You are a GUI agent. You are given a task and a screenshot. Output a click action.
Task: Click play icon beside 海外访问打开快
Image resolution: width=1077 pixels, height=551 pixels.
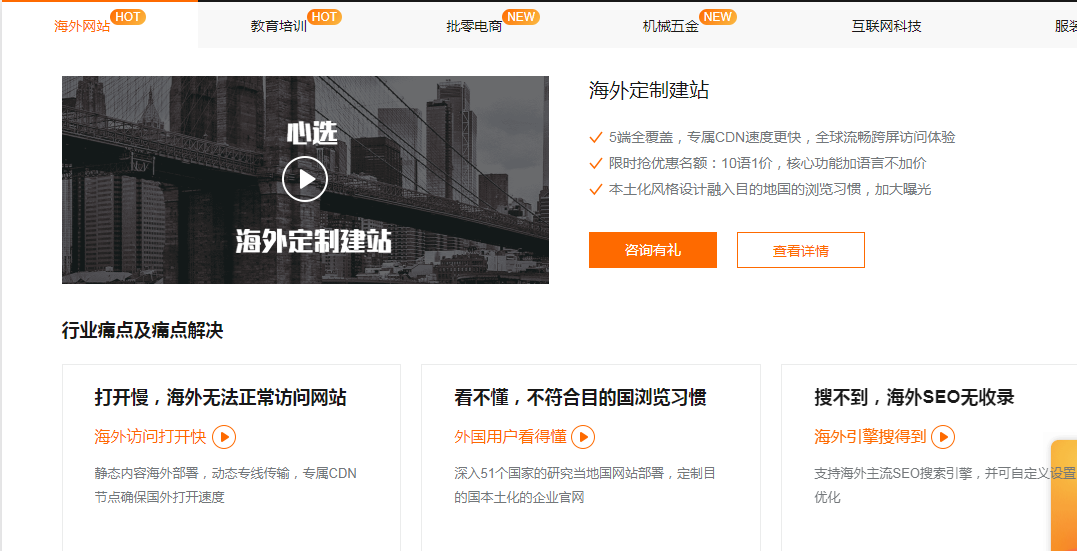point(224,437)
